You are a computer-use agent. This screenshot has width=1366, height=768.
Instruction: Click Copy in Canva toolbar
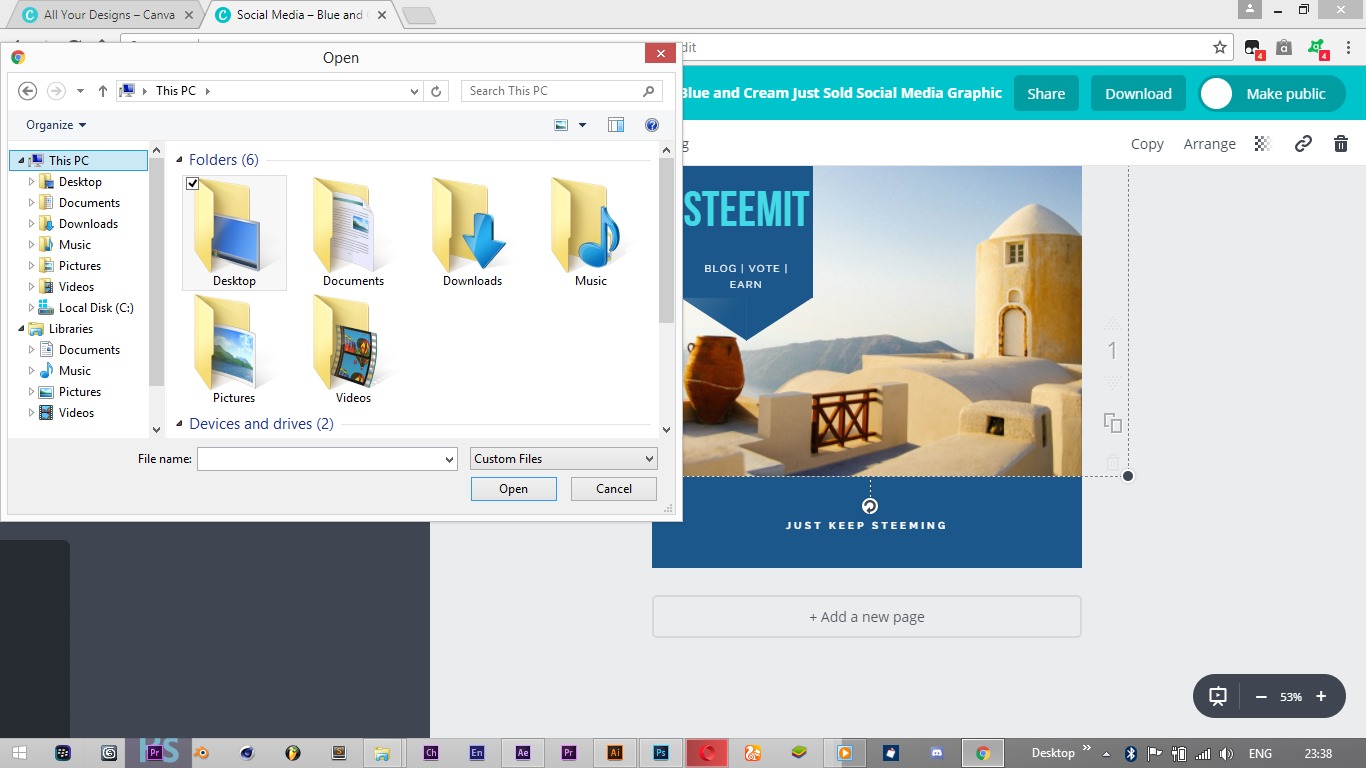pyautogui.click(x=1147, y=144)
